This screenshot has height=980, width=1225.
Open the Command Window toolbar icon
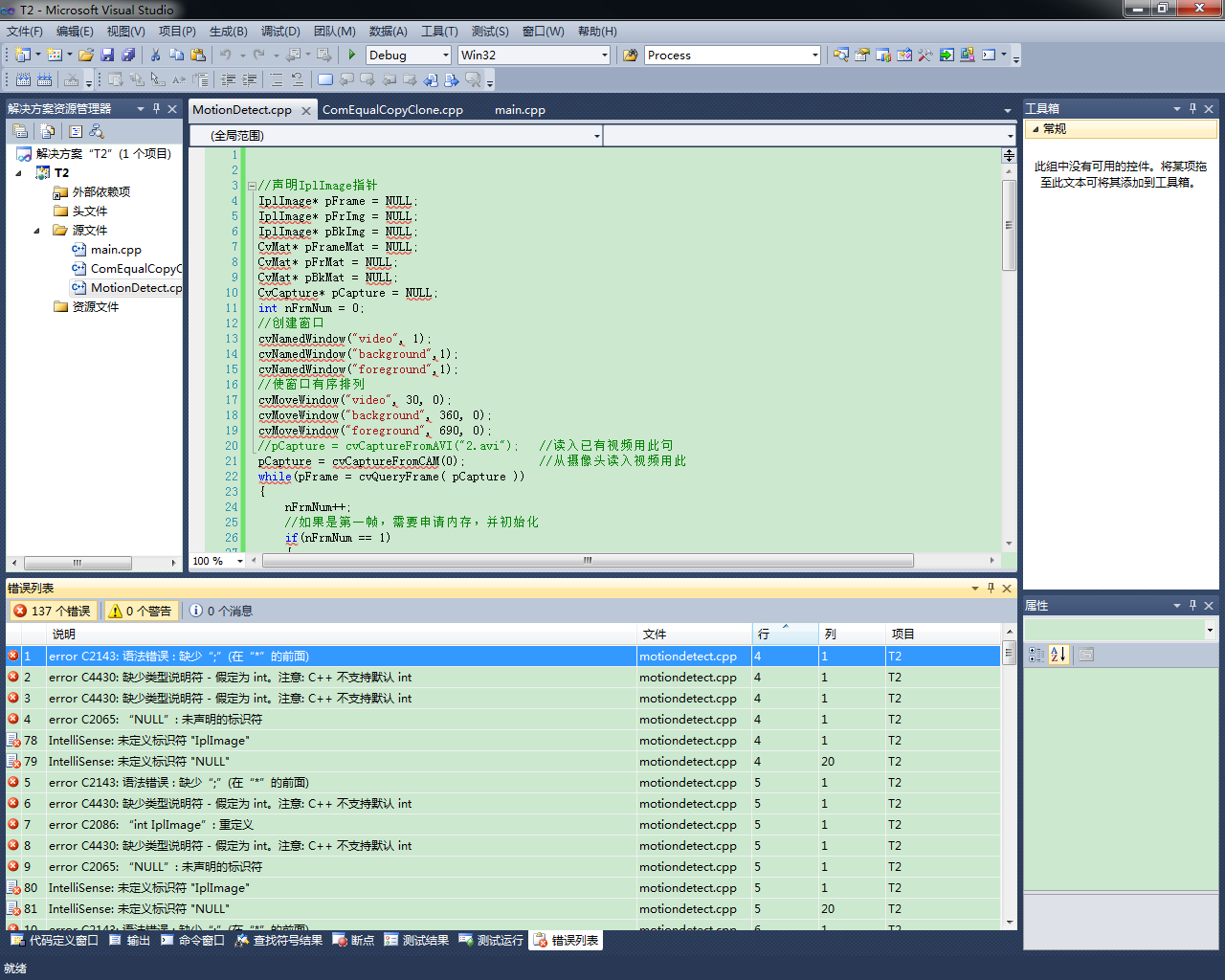989,56
